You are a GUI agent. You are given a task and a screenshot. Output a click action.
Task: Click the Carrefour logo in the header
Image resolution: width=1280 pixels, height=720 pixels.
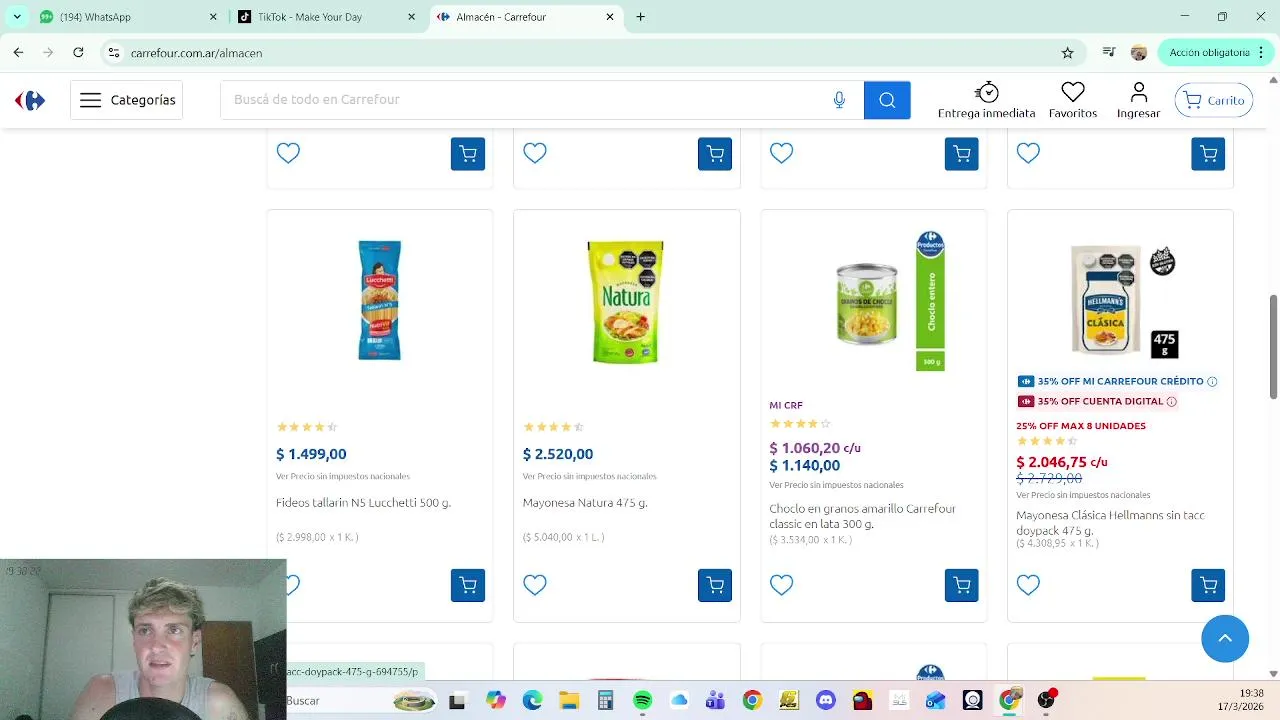30,100
